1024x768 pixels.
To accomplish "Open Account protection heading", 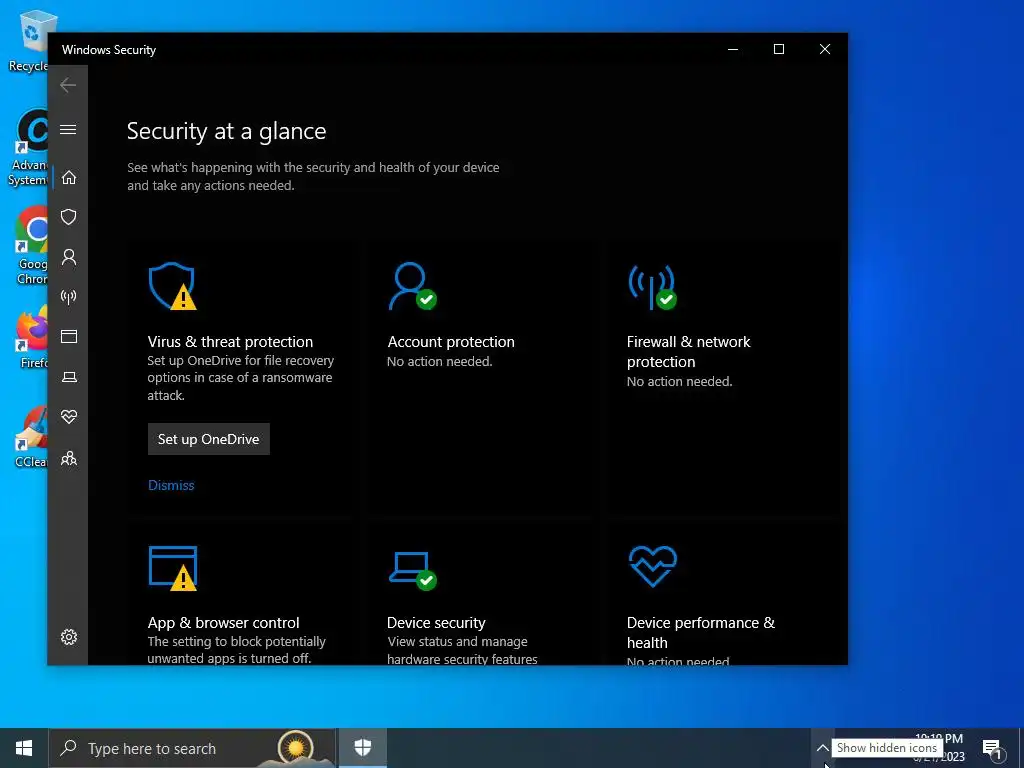I will tap(451, 342).
